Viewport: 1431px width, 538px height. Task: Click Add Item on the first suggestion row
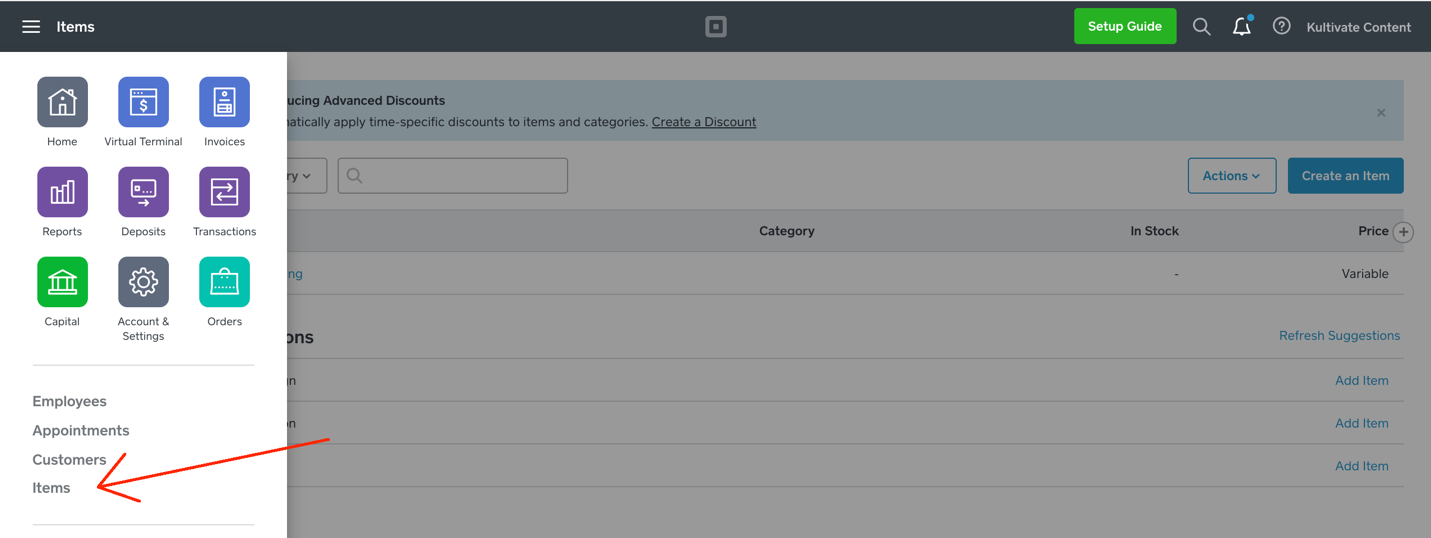(1362, 380)
